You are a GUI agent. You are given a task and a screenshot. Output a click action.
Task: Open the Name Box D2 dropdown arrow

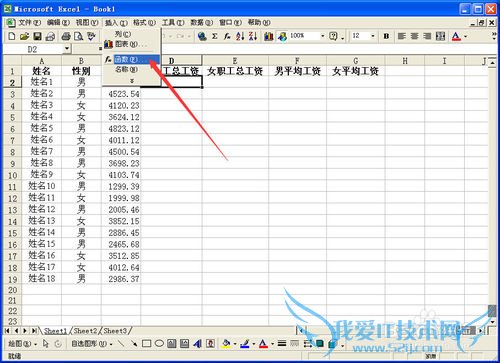67,49
